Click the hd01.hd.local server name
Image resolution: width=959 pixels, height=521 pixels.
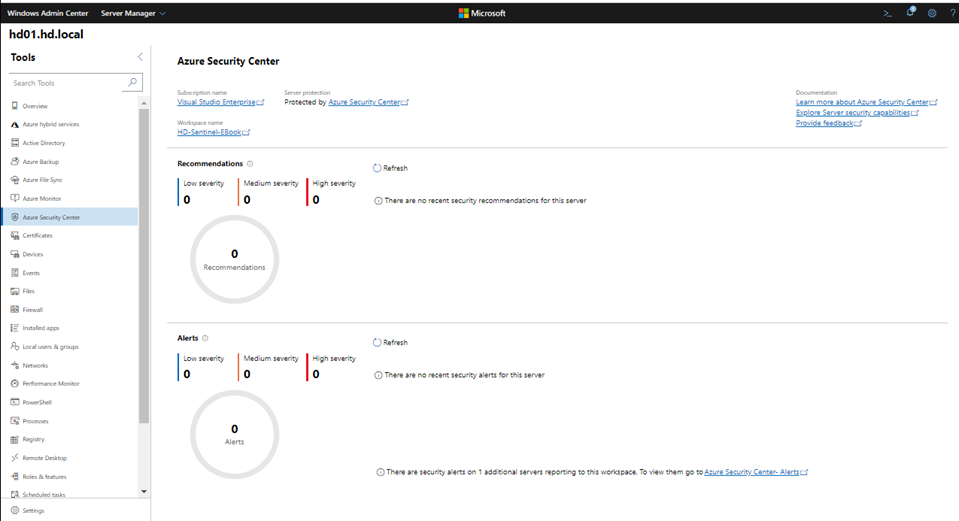click(x=46, y=34)
